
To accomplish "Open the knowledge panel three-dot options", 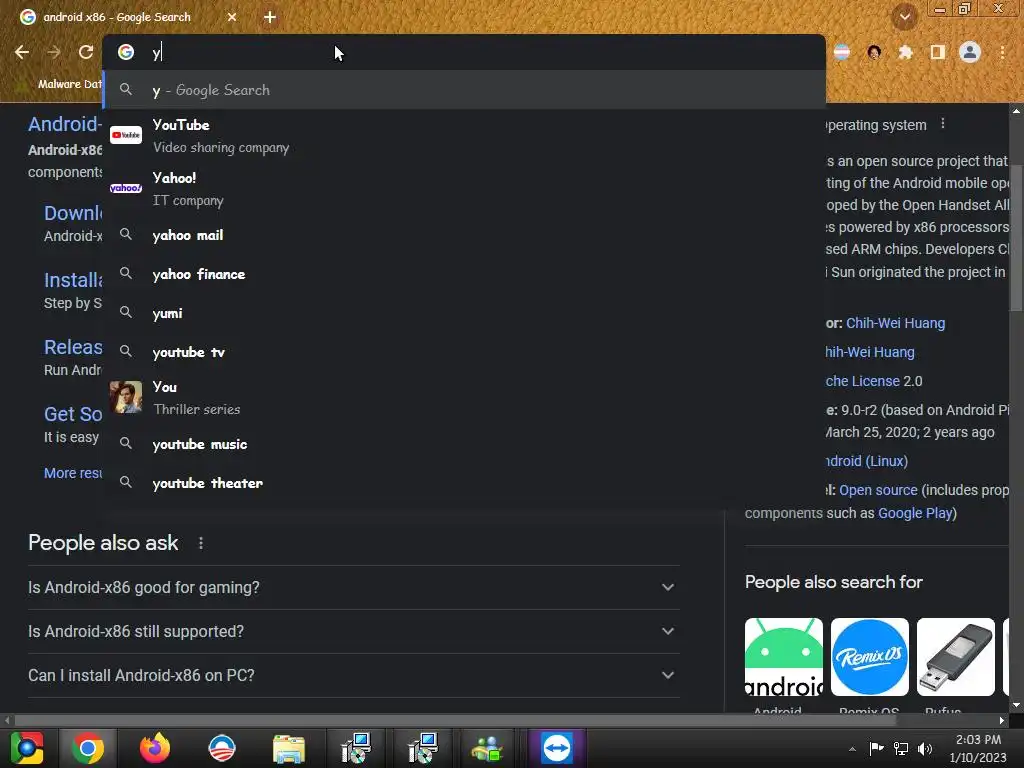I will [942, 123].
